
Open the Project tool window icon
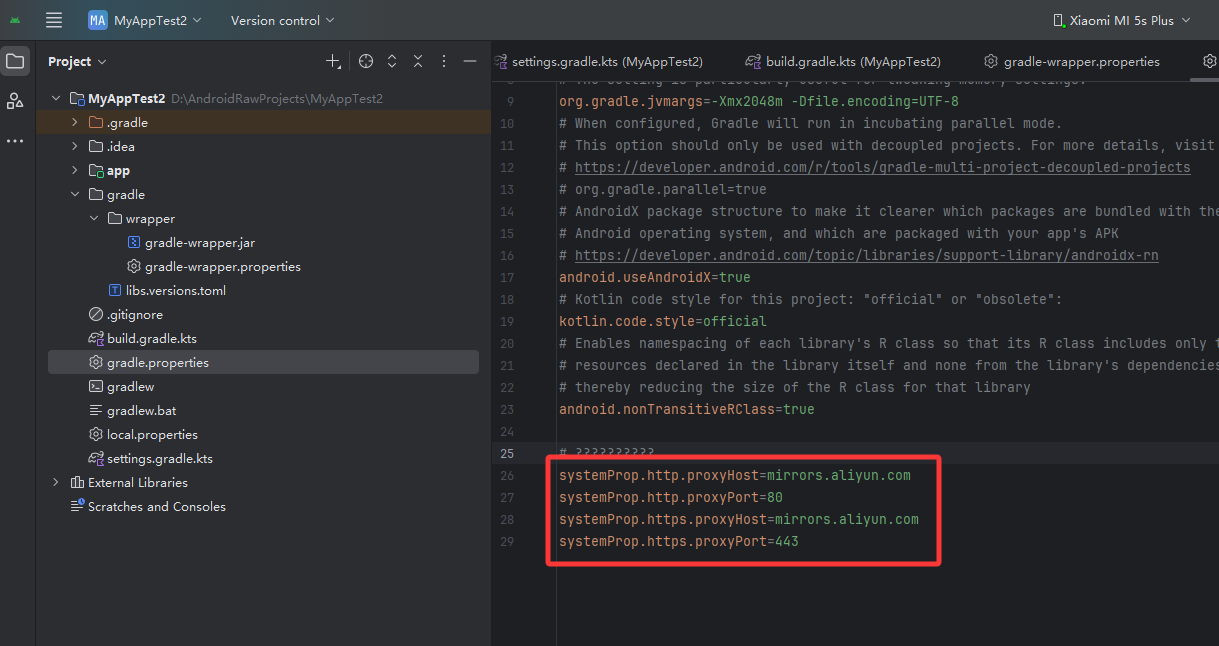pos(15,62)
